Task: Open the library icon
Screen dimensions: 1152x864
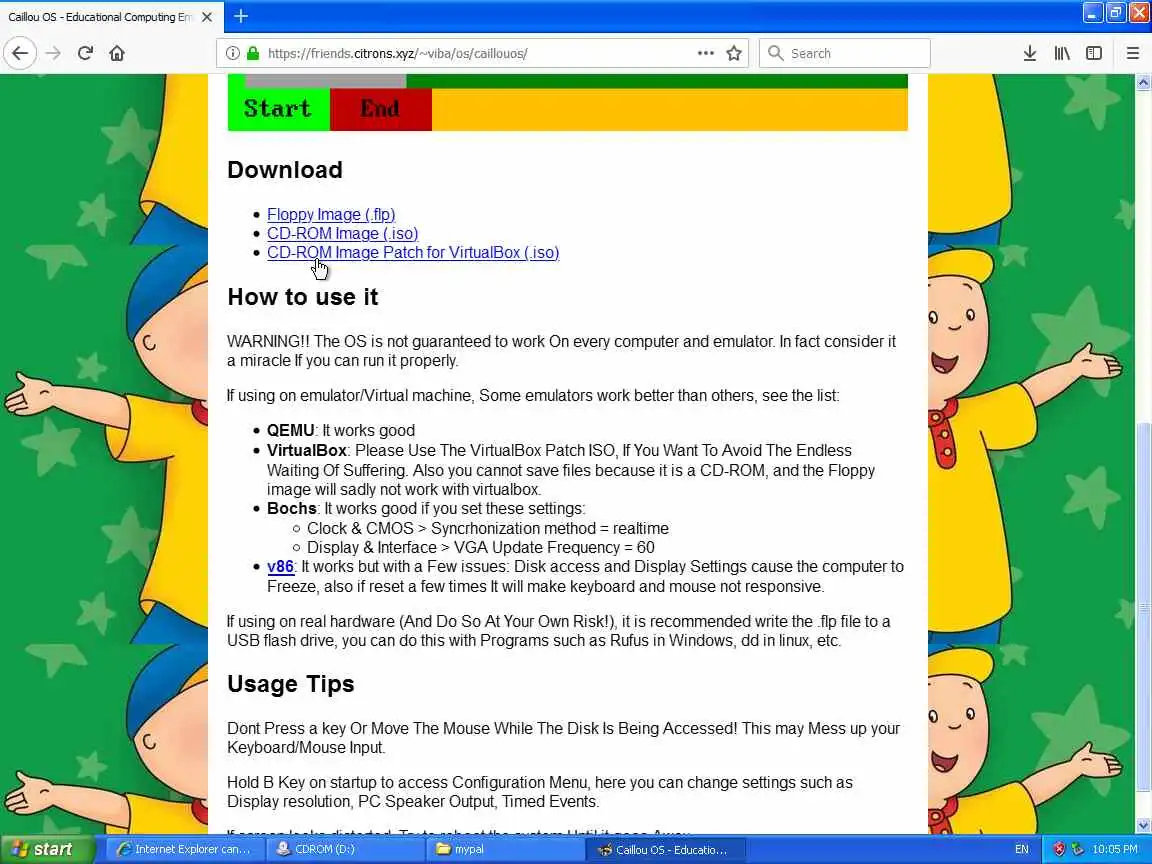Action: 1062,53
